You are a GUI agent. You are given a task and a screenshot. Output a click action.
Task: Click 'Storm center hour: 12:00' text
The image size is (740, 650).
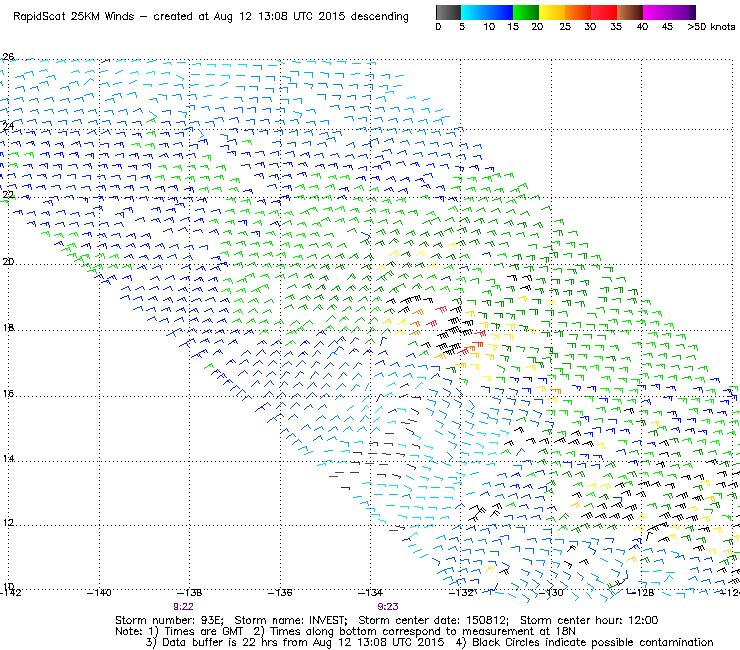click(x=589, y=620)
